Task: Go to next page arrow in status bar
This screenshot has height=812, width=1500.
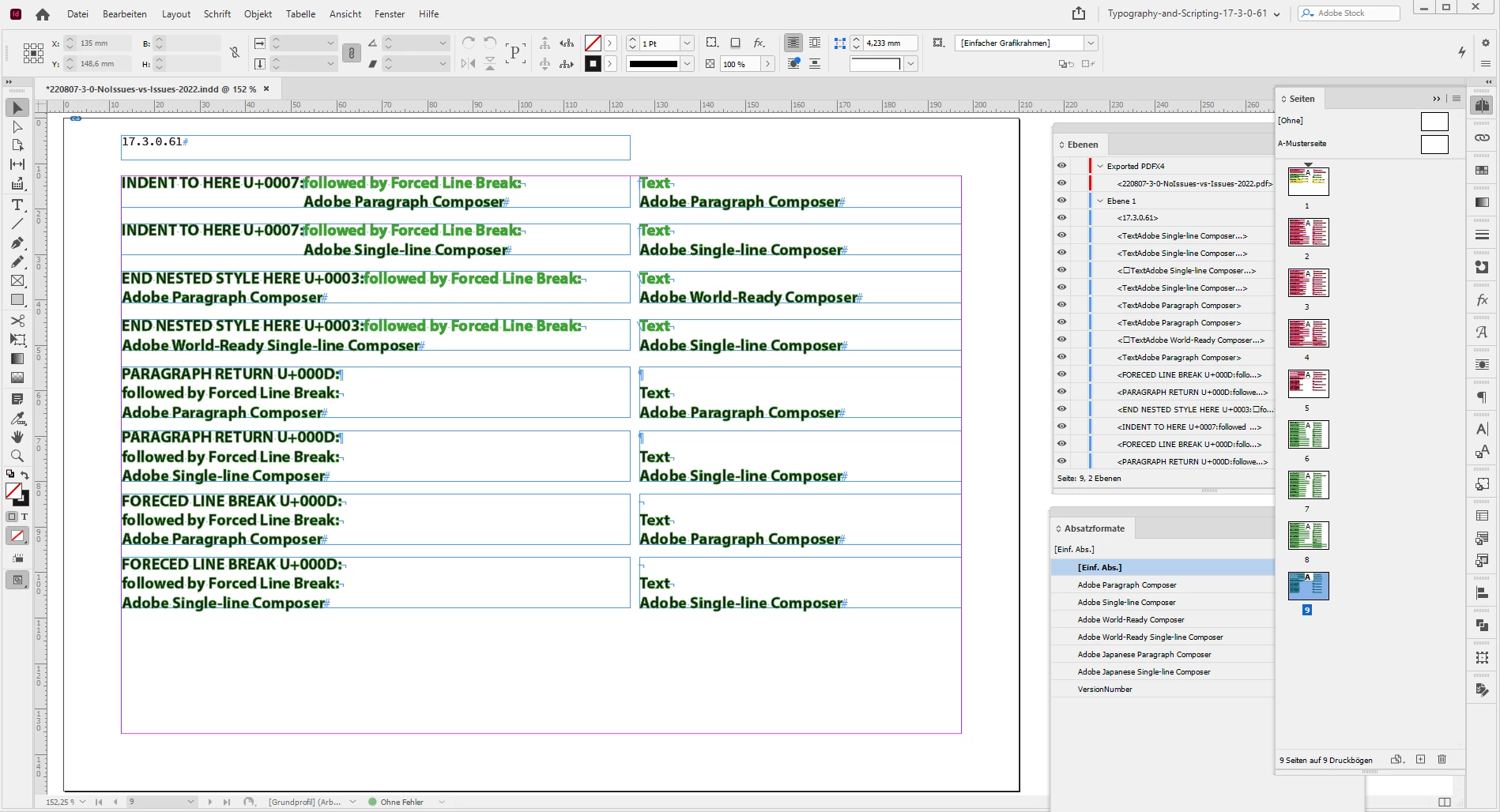Action: pyautogui.click(x=210, y=802)
